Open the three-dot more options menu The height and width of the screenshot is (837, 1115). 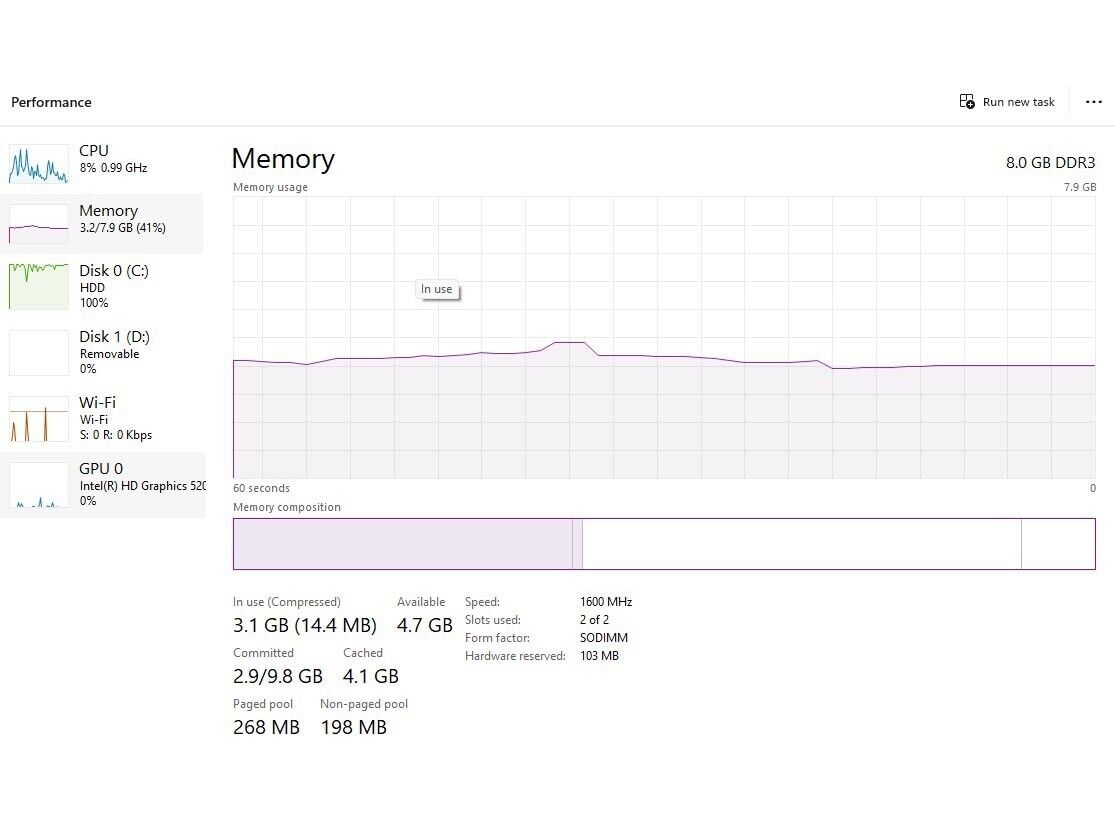tap(1093, 102)
